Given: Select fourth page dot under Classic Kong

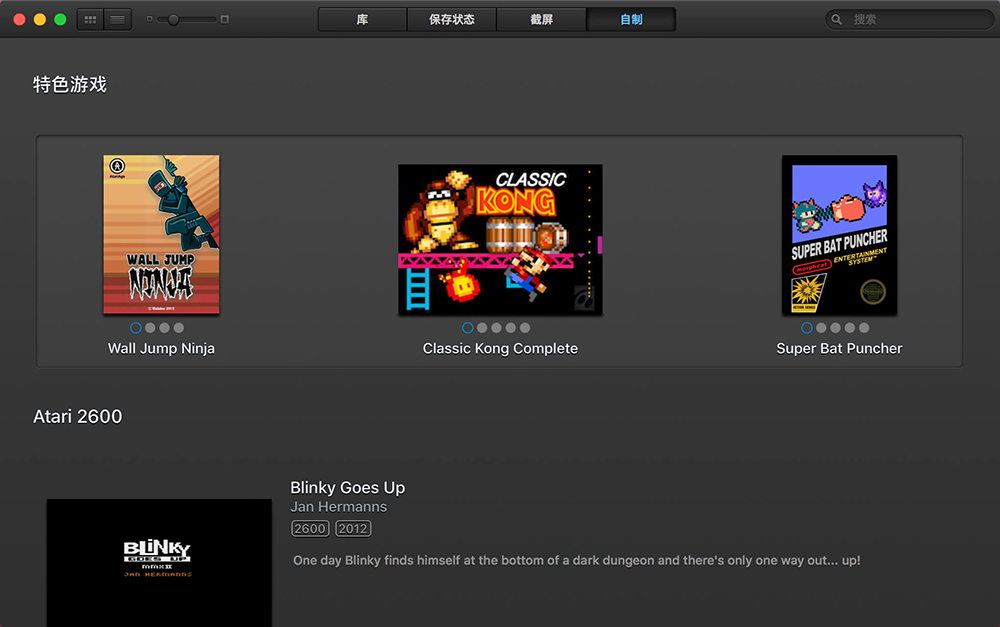Looking at the screenshot, I should [511, 328].
